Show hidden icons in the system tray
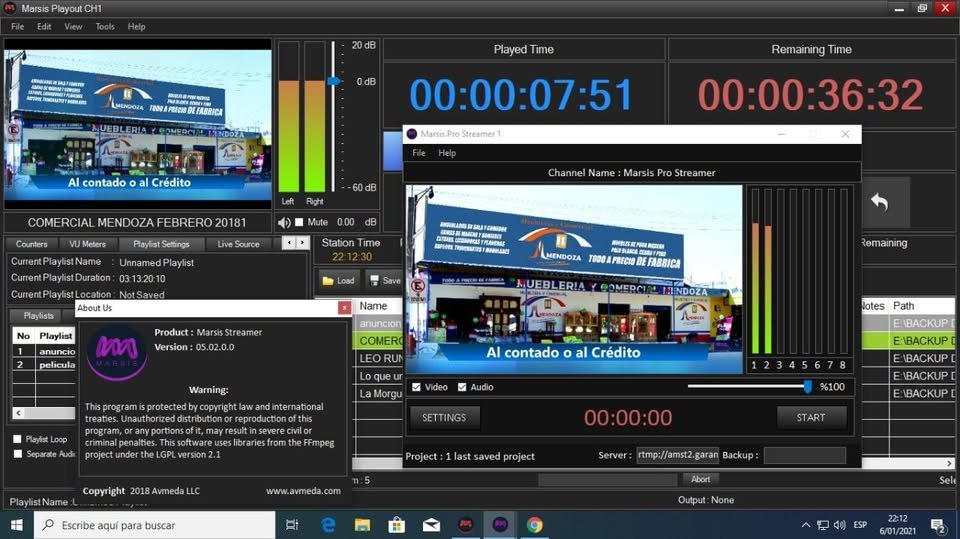 tap(806, 525)
